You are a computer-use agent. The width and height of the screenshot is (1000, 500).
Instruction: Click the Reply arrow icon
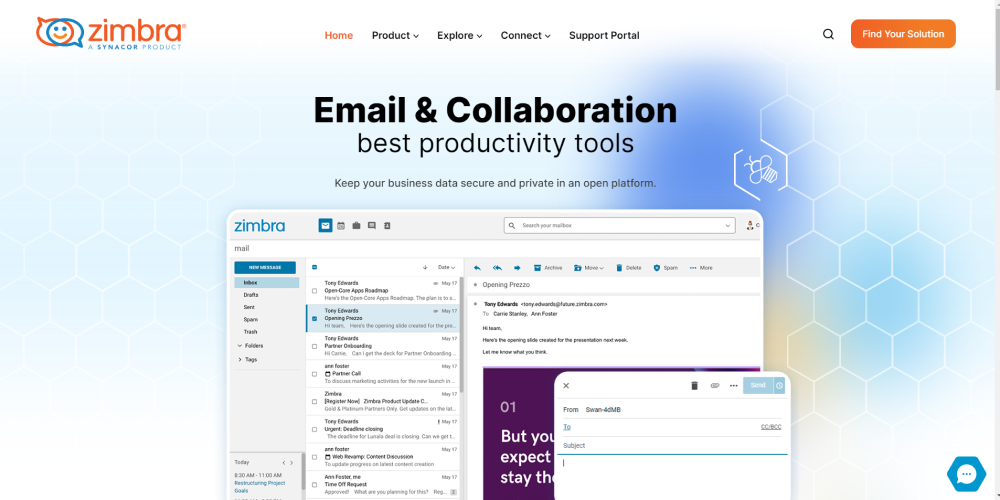pos(477,268)
